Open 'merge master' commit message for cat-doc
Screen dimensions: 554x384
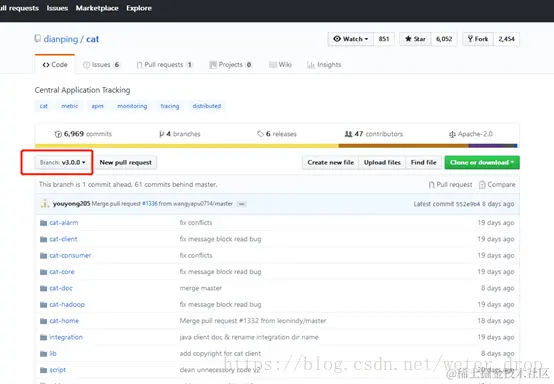pyautogui.click(x=200, y=288)
